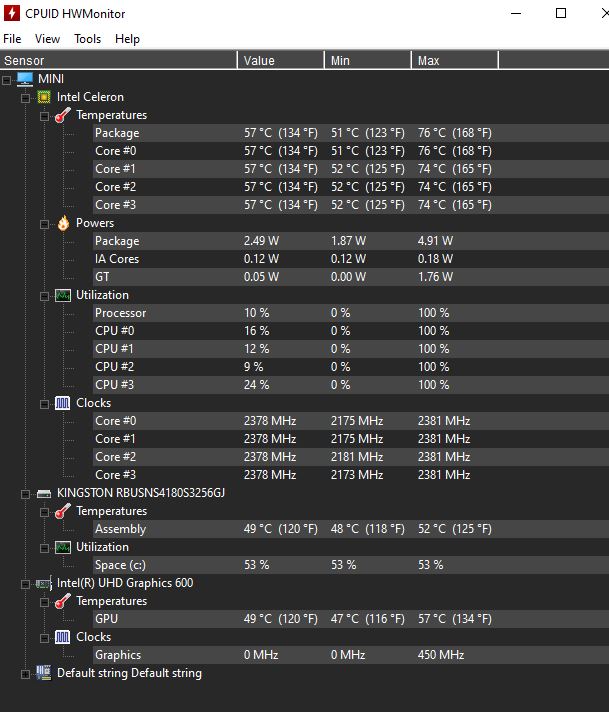Select the CPU #0 utilization row
This screenshot has width=609, height=712.
(351, 331)
